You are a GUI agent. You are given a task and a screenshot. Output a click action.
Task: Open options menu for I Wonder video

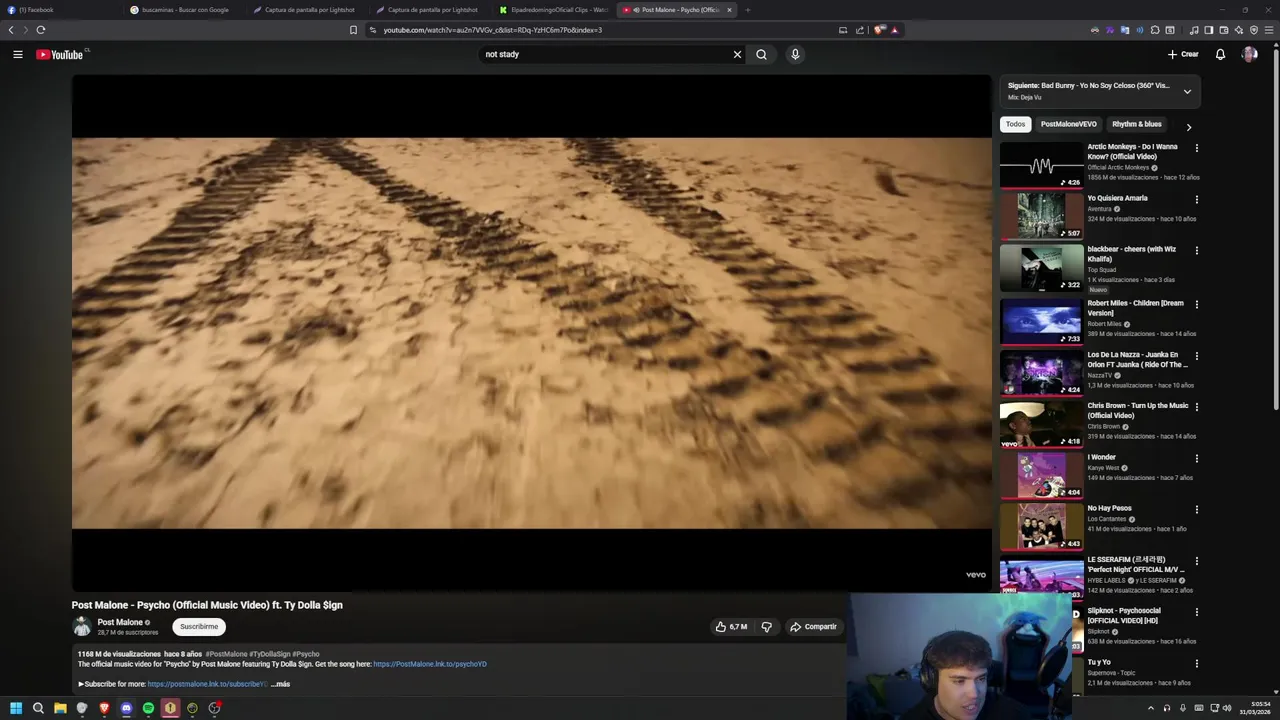(1196, 458)
